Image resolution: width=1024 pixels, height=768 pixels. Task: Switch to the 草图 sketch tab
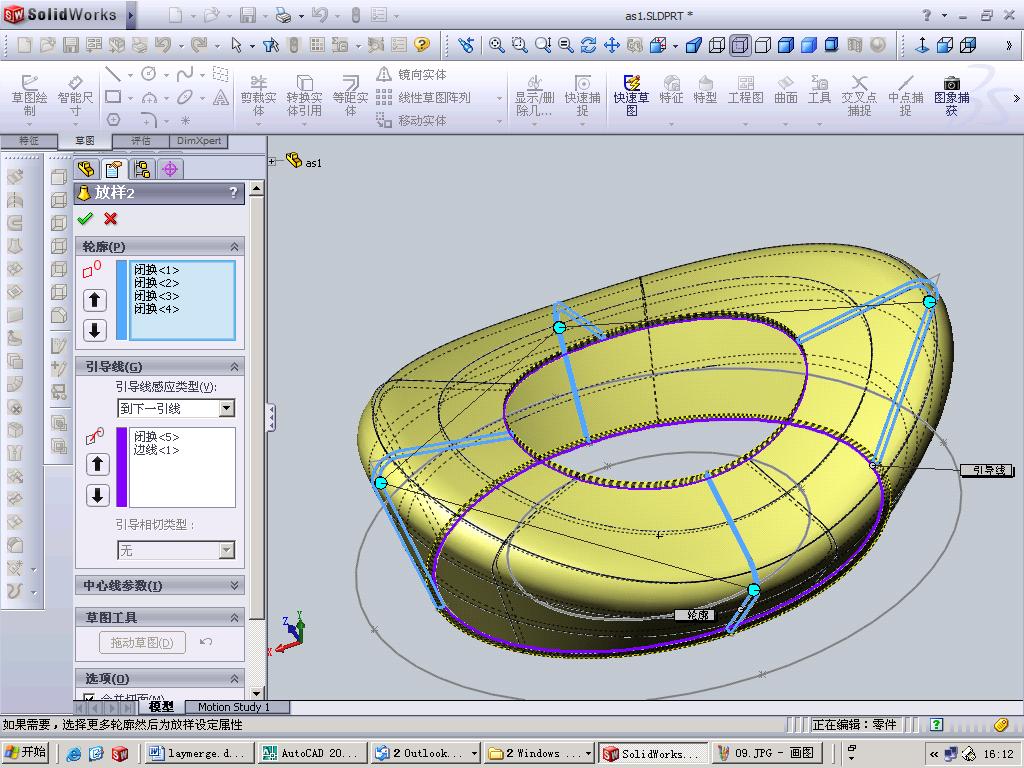[85, 141]
